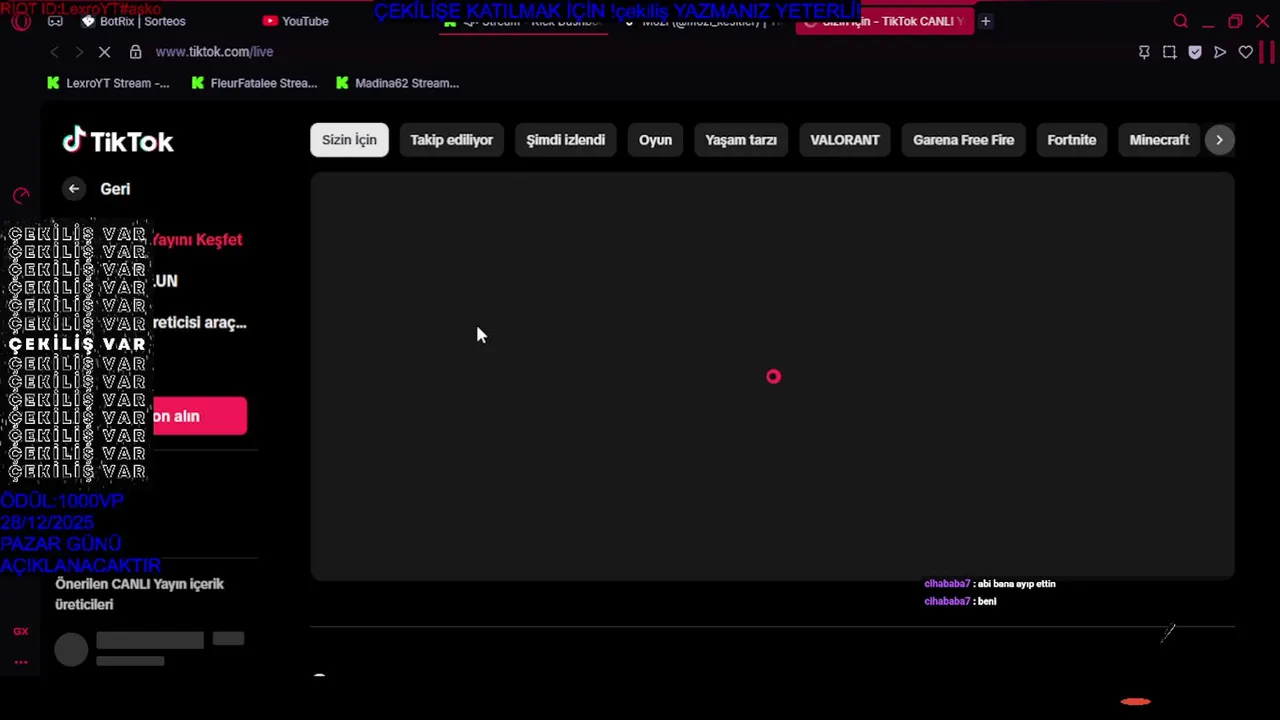
Task: Select the Şimdi izlendi category
Action: [x=565, y=140]
